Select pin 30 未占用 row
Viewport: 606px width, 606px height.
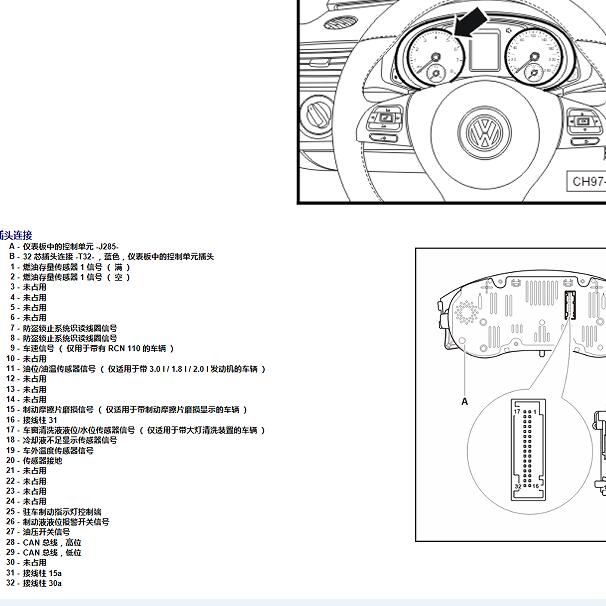pos(26,562)
